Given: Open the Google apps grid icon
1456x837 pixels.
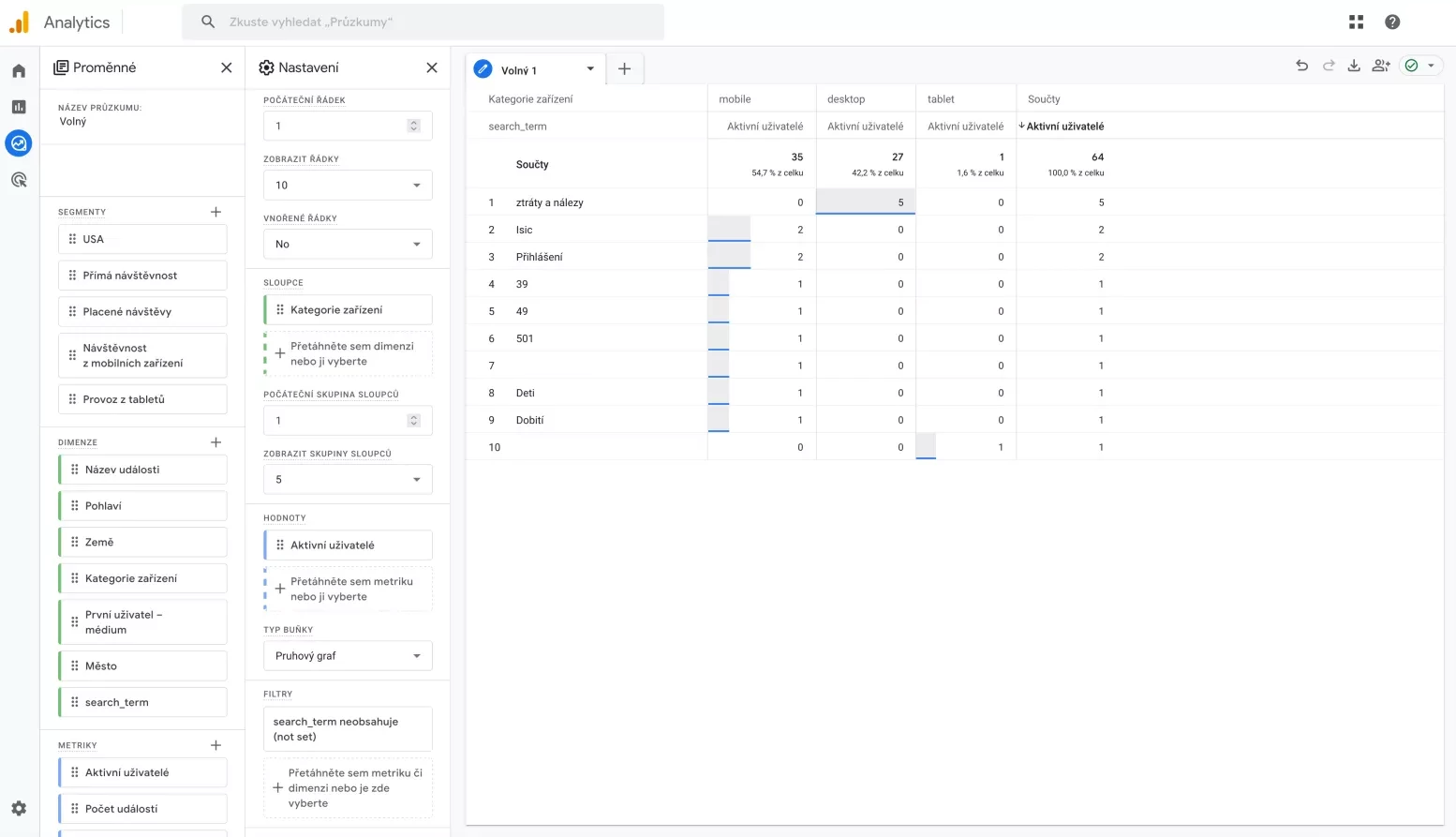Looking at the screenshot, I should [1356, 22].
